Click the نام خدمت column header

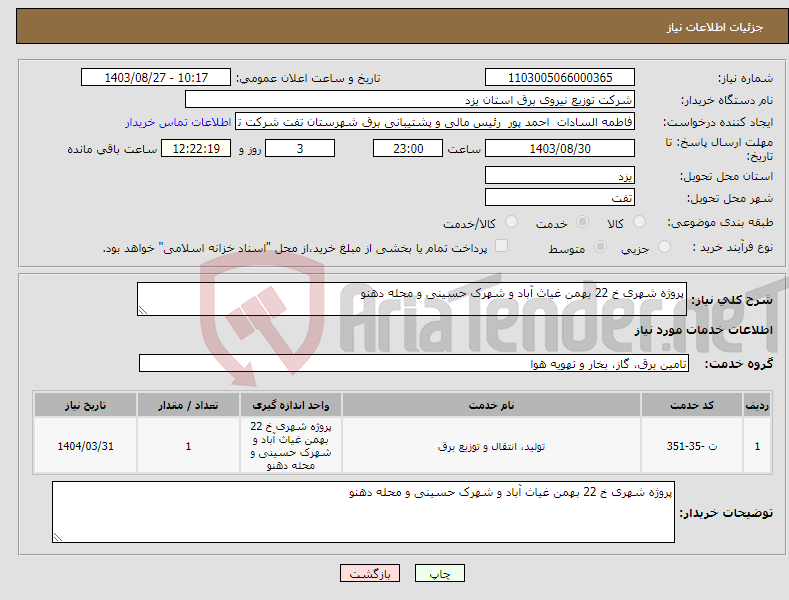[491, 405]
